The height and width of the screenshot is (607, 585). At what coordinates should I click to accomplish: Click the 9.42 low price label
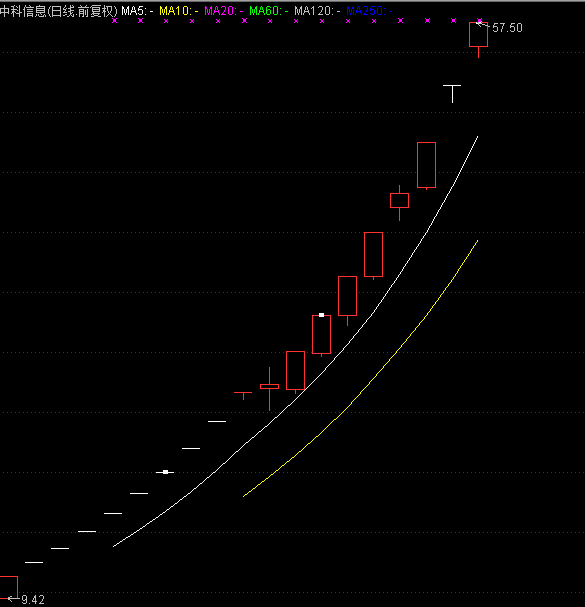pyautogui.click(x=33, y=600)
